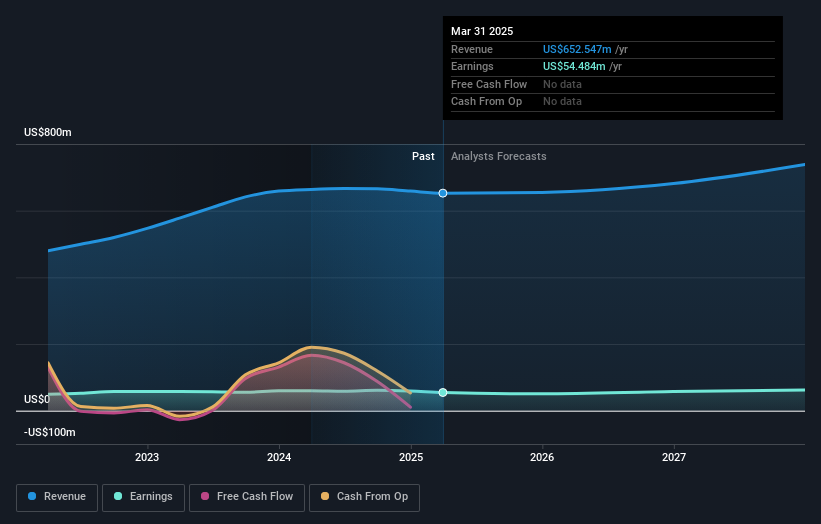Toggle the Revenue legend button
The width and height of the screenshot is (821, 524).
pos(57,497)
